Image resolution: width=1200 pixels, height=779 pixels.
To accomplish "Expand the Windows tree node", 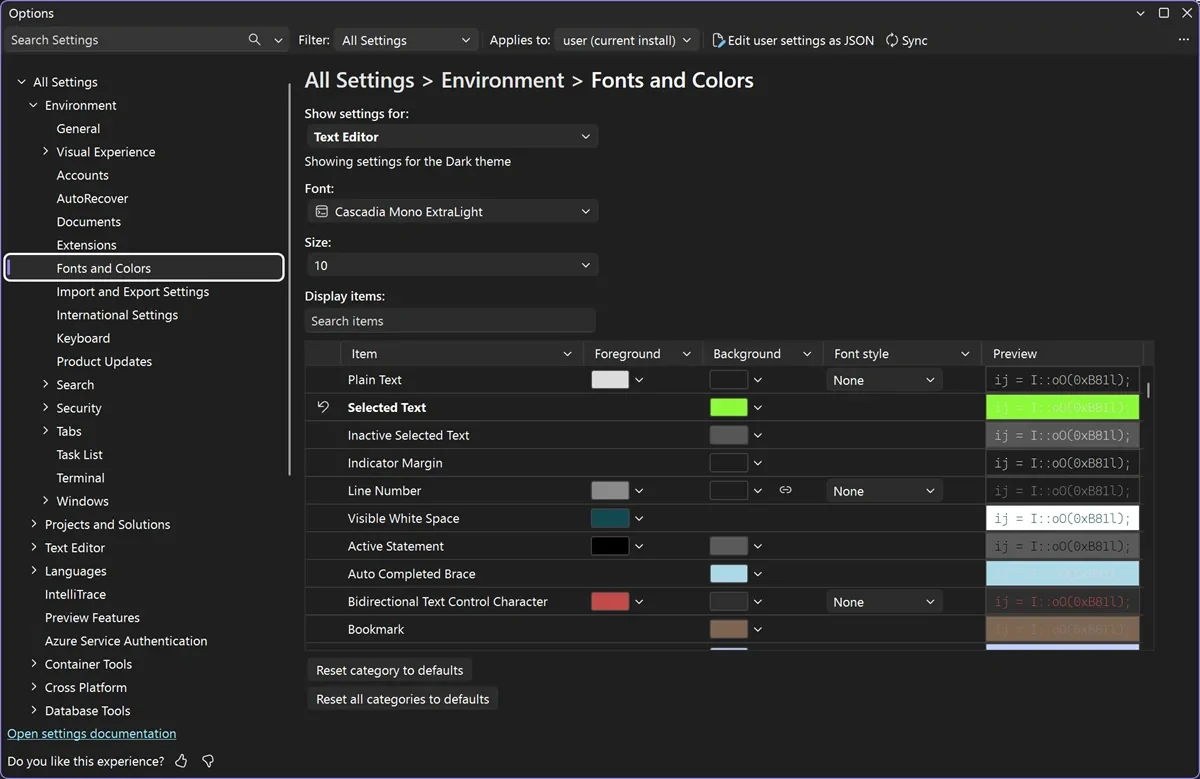I will [46, 501].
